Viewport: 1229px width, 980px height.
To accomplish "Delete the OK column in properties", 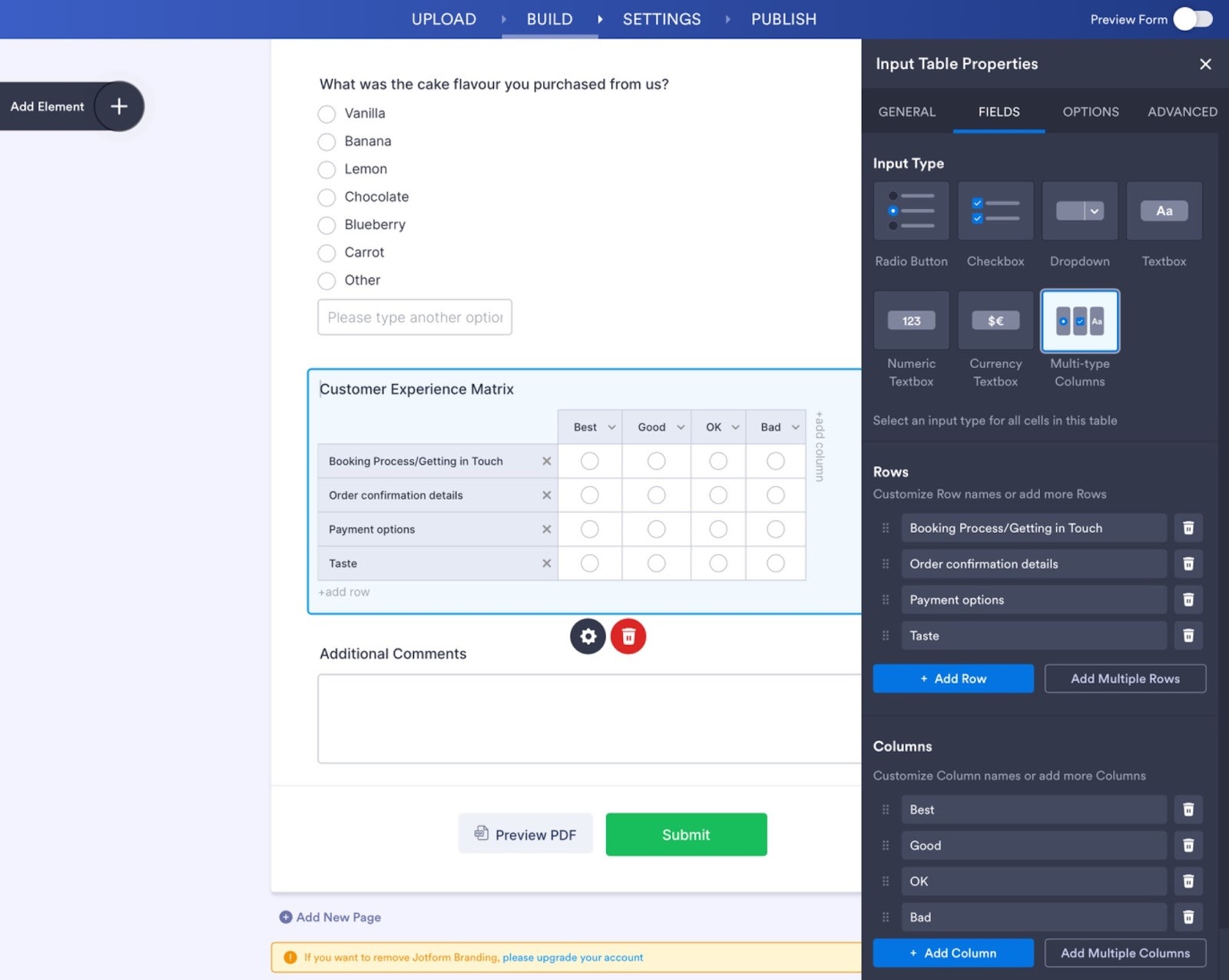I will tap(1188, 881).
